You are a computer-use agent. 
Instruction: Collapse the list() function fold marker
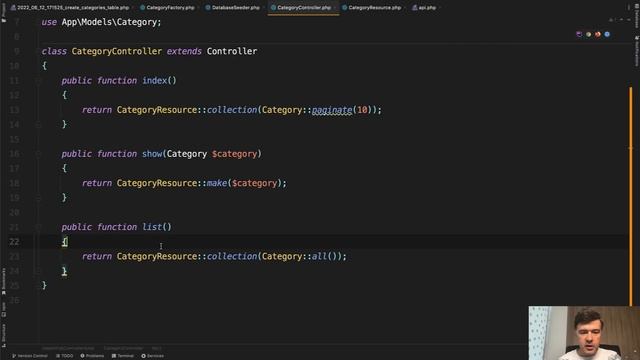coord(38,227)
